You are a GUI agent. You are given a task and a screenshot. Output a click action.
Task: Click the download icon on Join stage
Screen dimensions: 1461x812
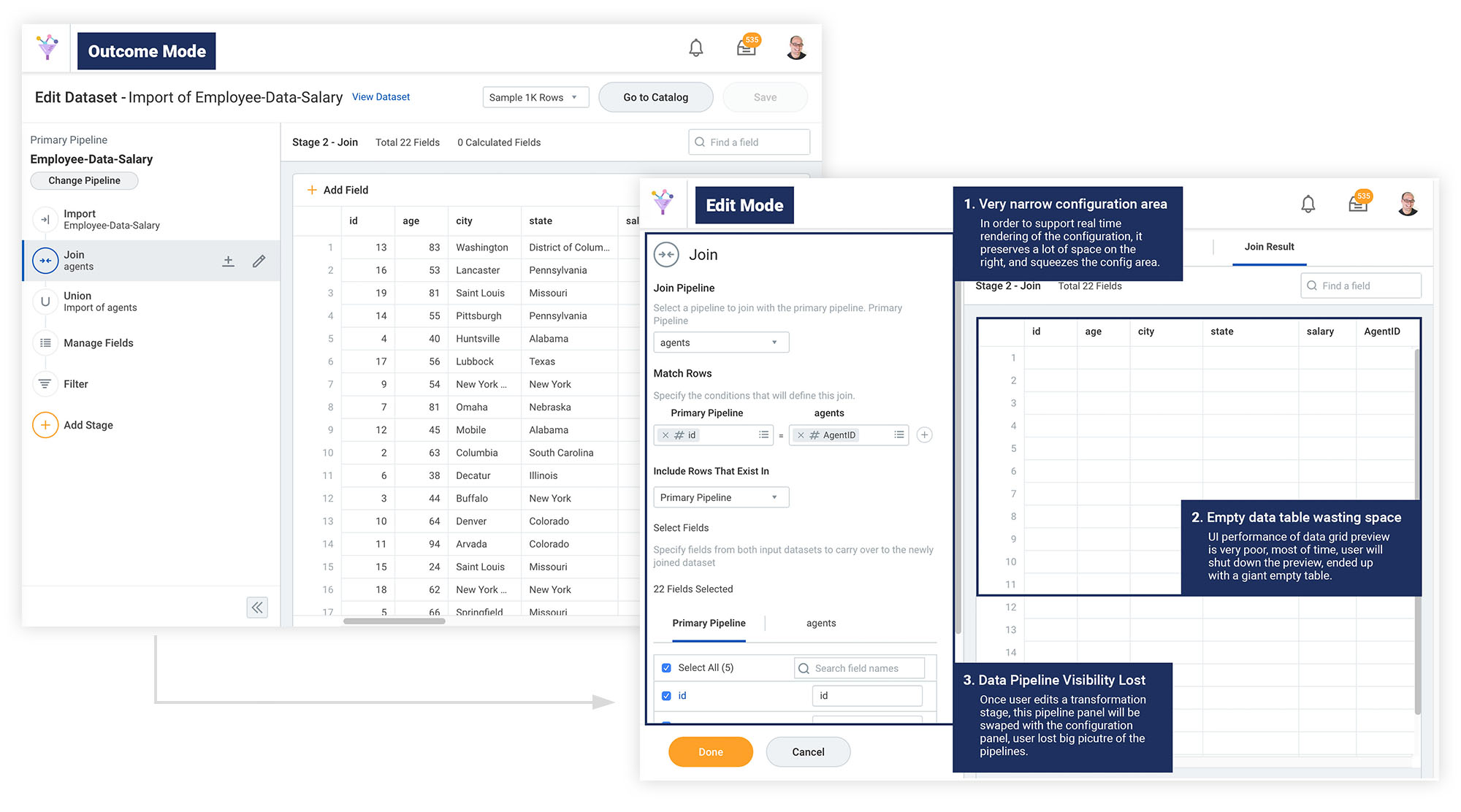coord(228,261)
